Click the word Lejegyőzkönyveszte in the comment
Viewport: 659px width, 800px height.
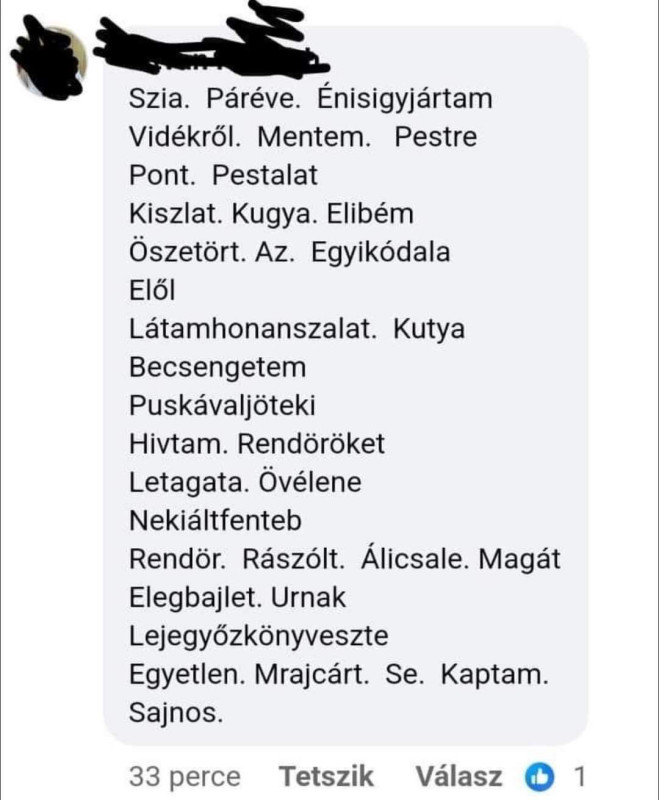(x=259, y=636)
